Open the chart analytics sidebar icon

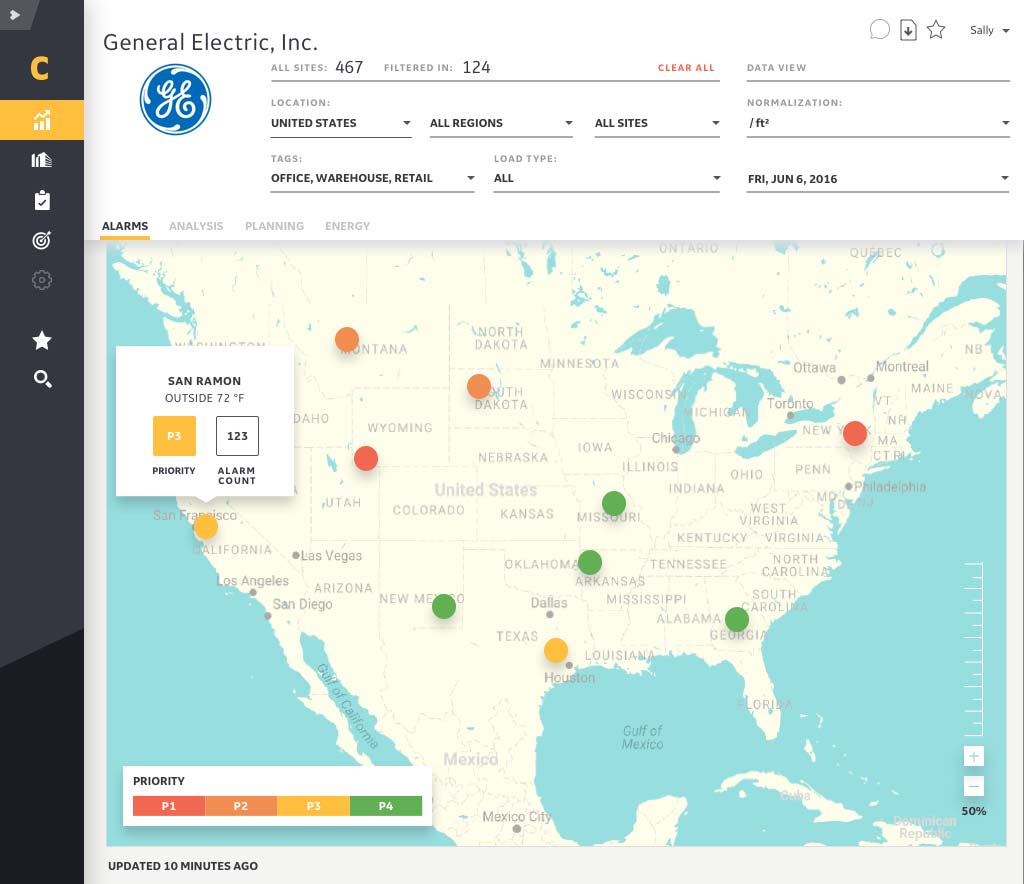point(42,120)
